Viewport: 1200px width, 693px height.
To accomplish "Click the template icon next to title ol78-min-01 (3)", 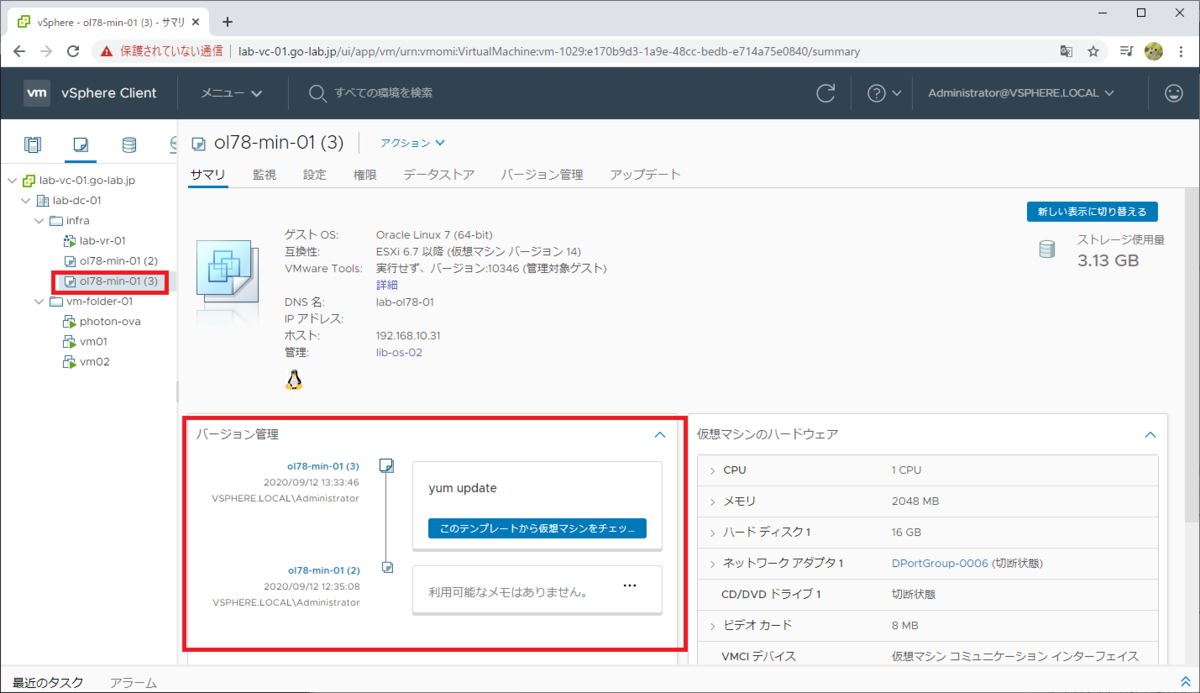I will point(198,143).
